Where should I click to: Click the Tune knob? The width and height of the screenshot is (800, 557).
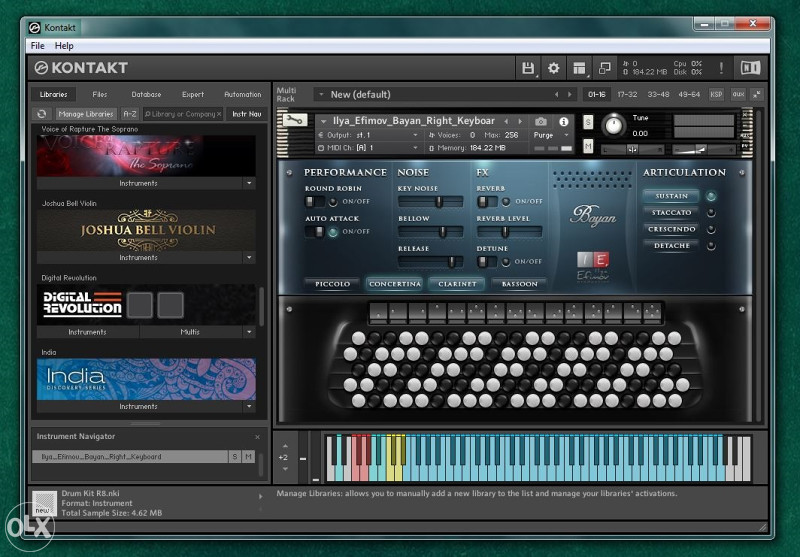(613, 124)
